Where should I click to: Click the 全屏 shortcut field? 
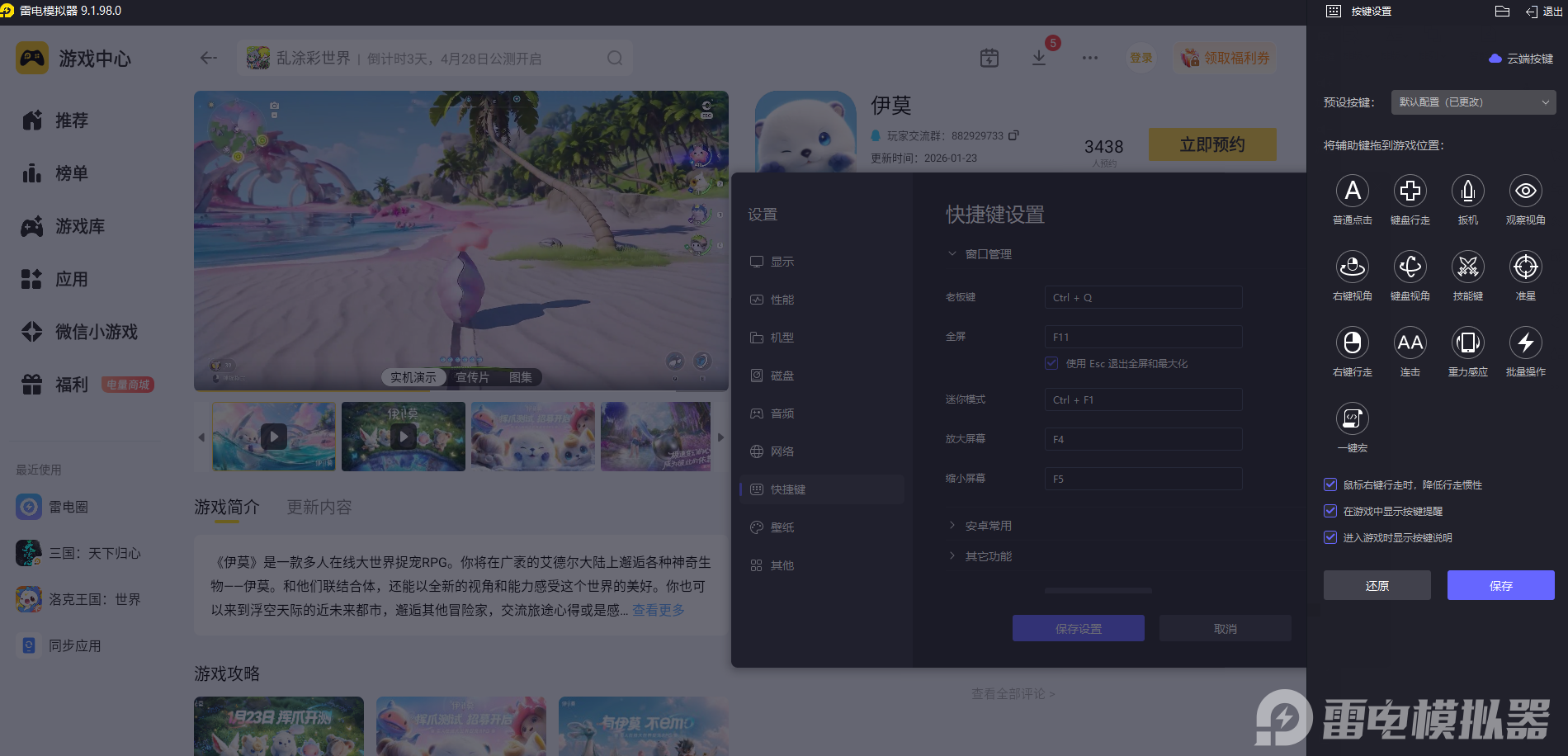[1144, 337]
